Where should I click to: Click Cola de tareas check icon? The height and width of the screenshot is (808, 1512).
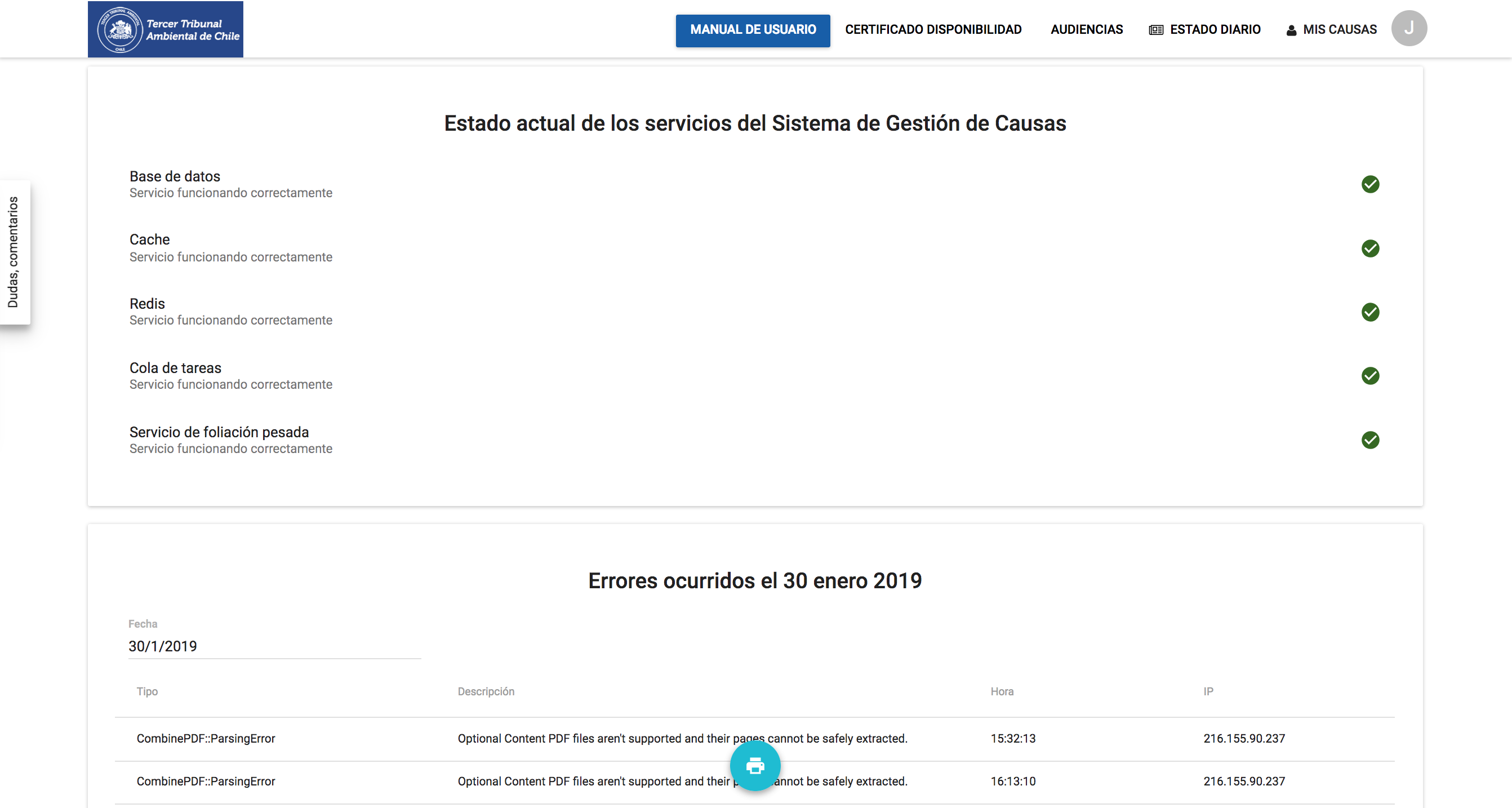point(1370,376)
